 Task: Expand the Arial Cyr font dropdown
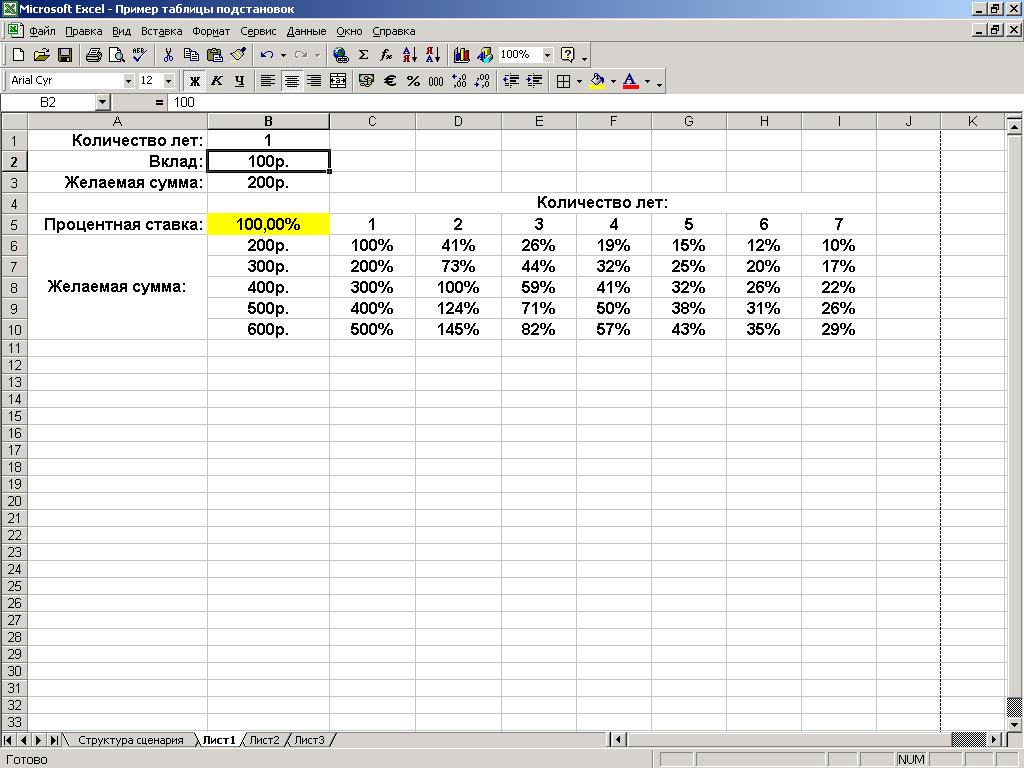[x=129, y=81]
